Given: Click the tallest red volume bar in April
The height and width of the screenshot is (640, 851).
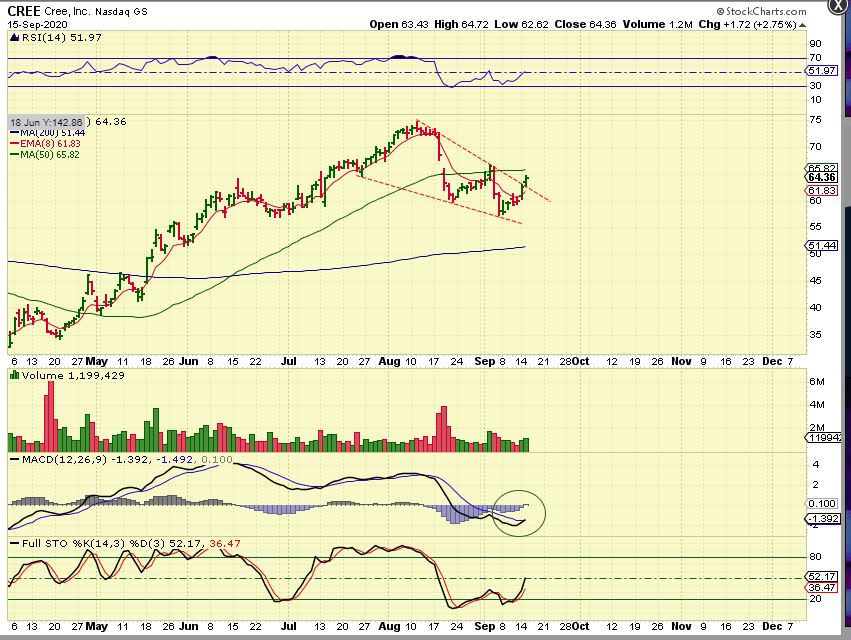Looking at the screenshot, I should [x=46, y=417].
